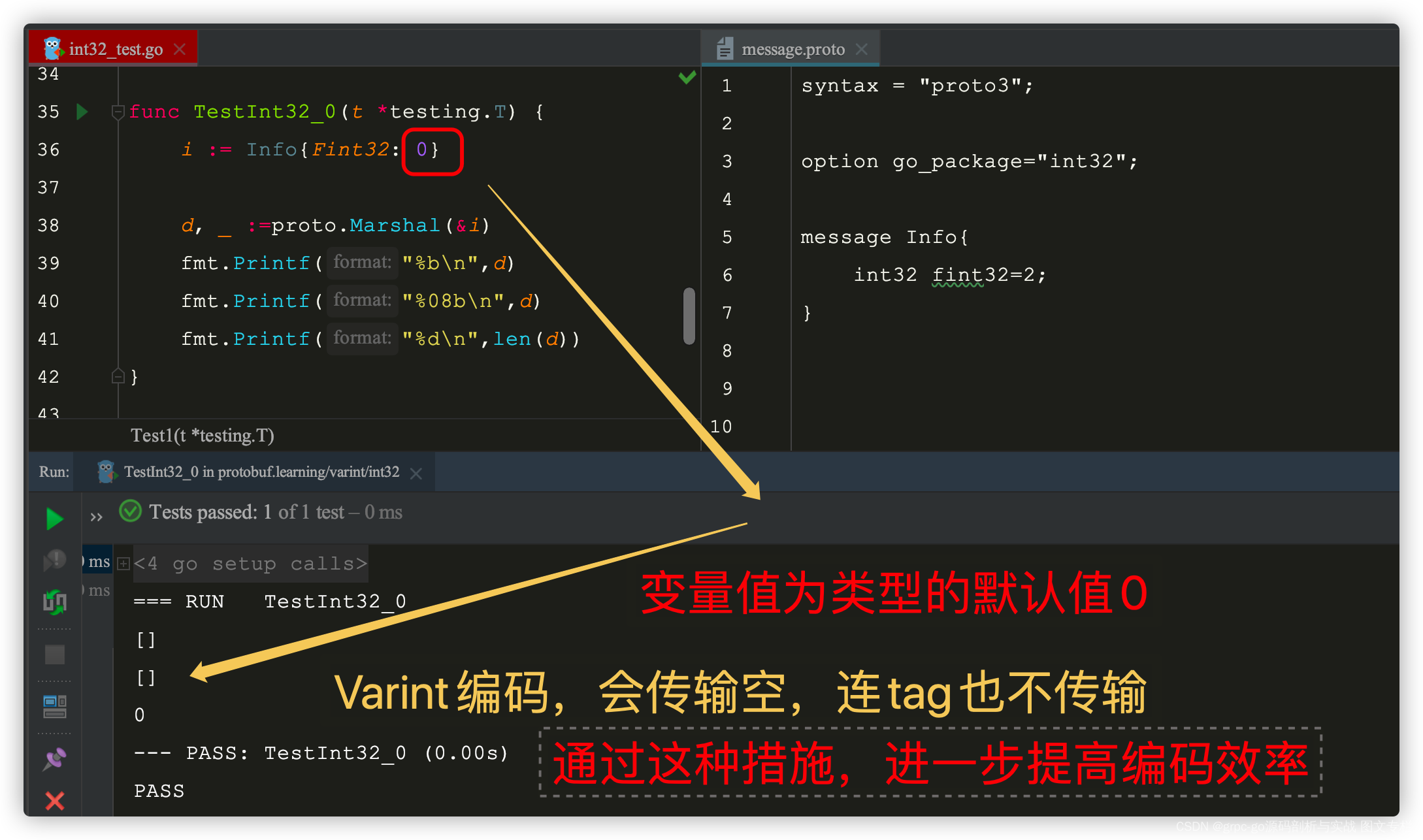The width and height of the screenshot is (1423, 840).
Task: Switch to the message.proto editor tab
Action: click(x=791, y=49)
